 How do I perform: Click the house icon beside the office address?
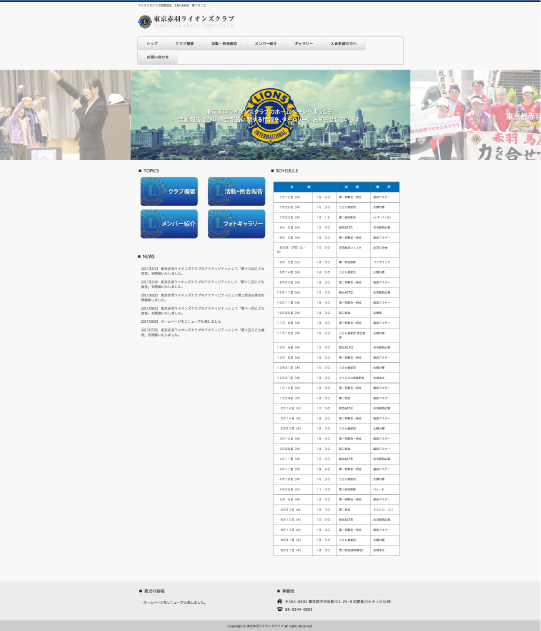tap(280, 601)
